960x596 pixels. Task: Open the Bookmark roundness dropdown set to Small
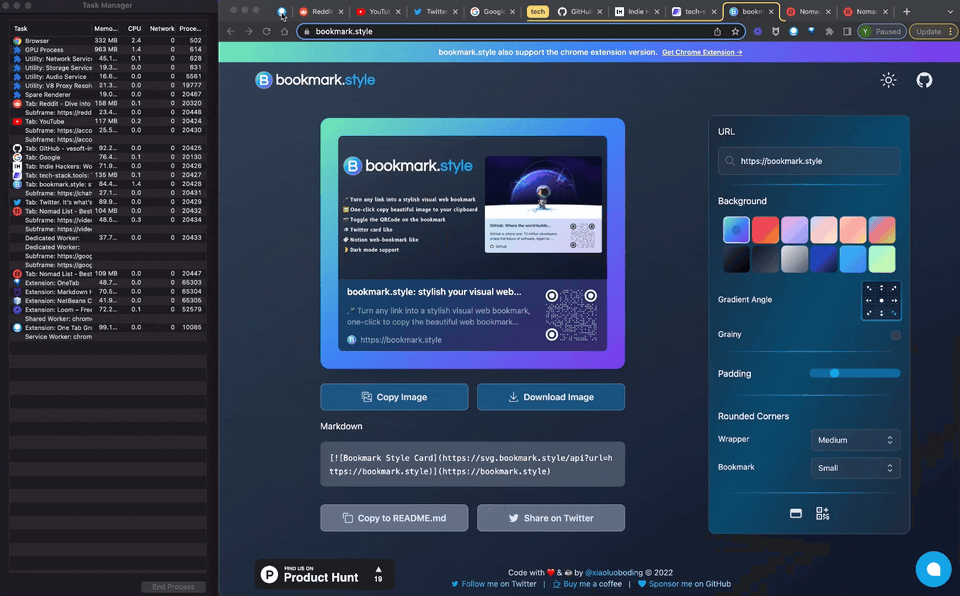[x=855, y=467]
